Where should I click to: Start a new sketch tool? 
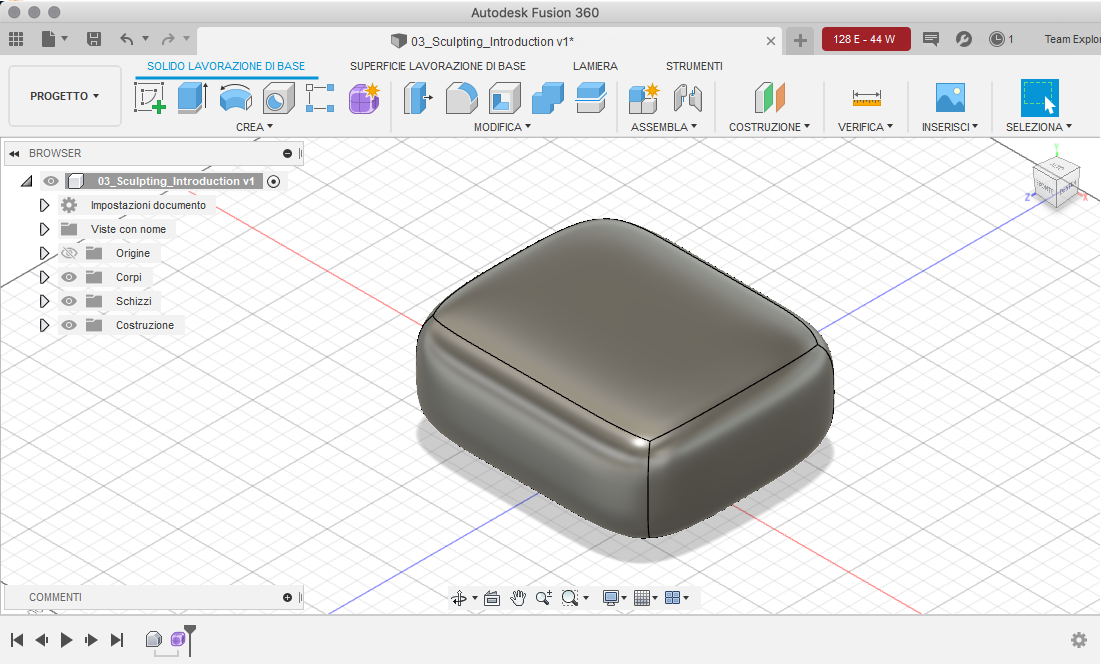(150, 98)
